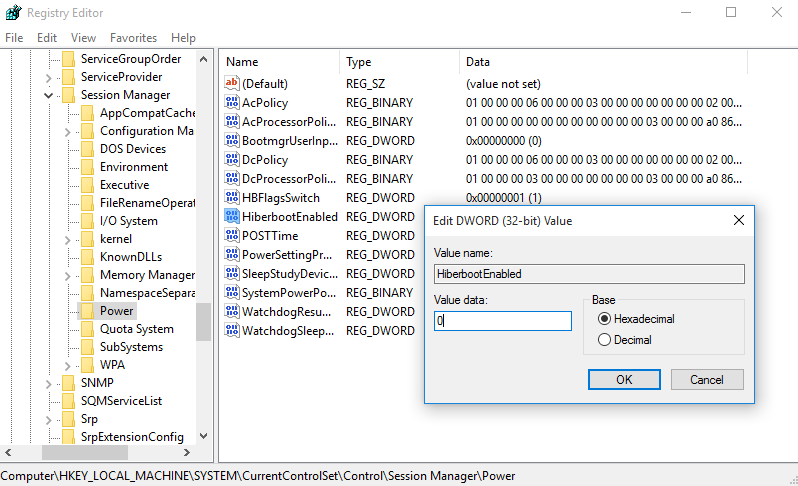The height and width of the screenshot is (486, 798).
Task: Click the DOS Devices folder icon
Action: 87,149
